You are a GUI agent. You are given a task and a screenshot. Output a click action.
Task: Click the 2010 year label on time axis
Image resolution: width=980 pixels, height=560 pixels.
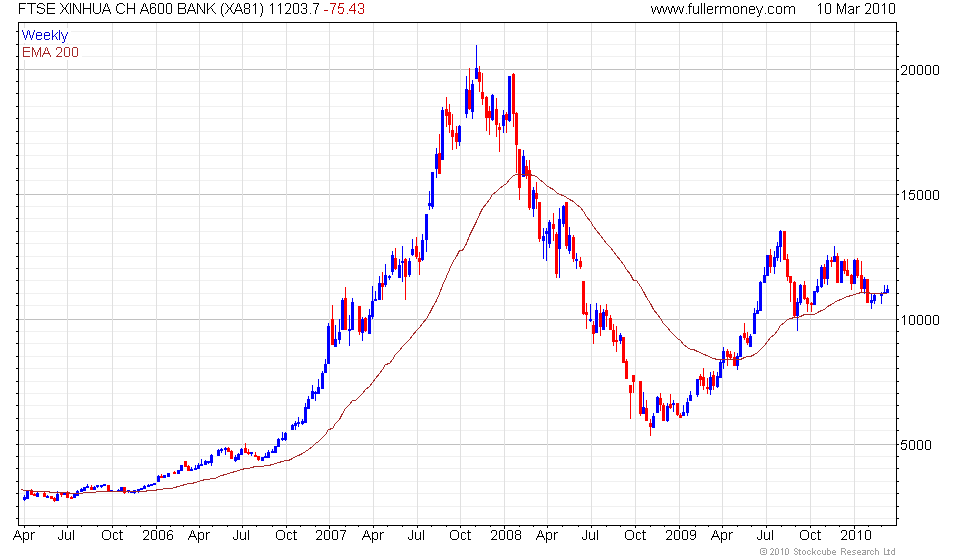coord(855,536)
